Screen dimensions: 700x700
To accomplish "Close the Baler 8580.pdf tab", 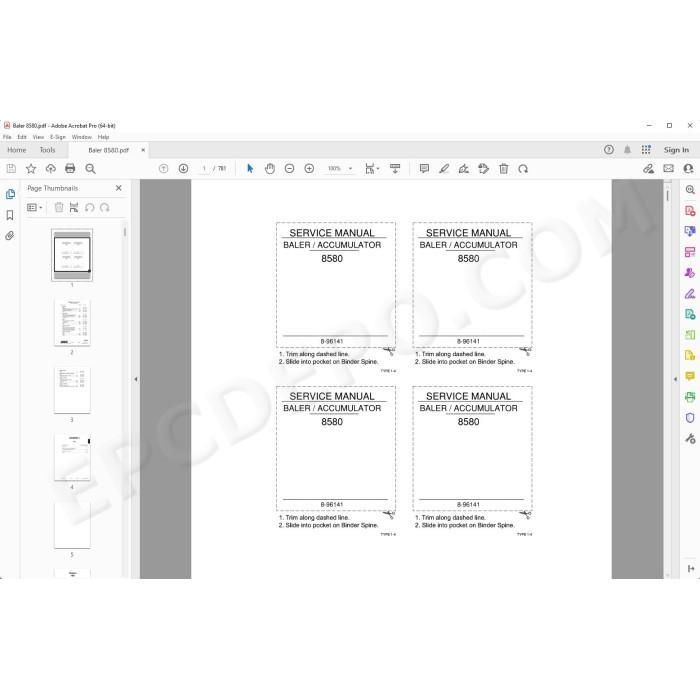I will click(x=143, y=150).
